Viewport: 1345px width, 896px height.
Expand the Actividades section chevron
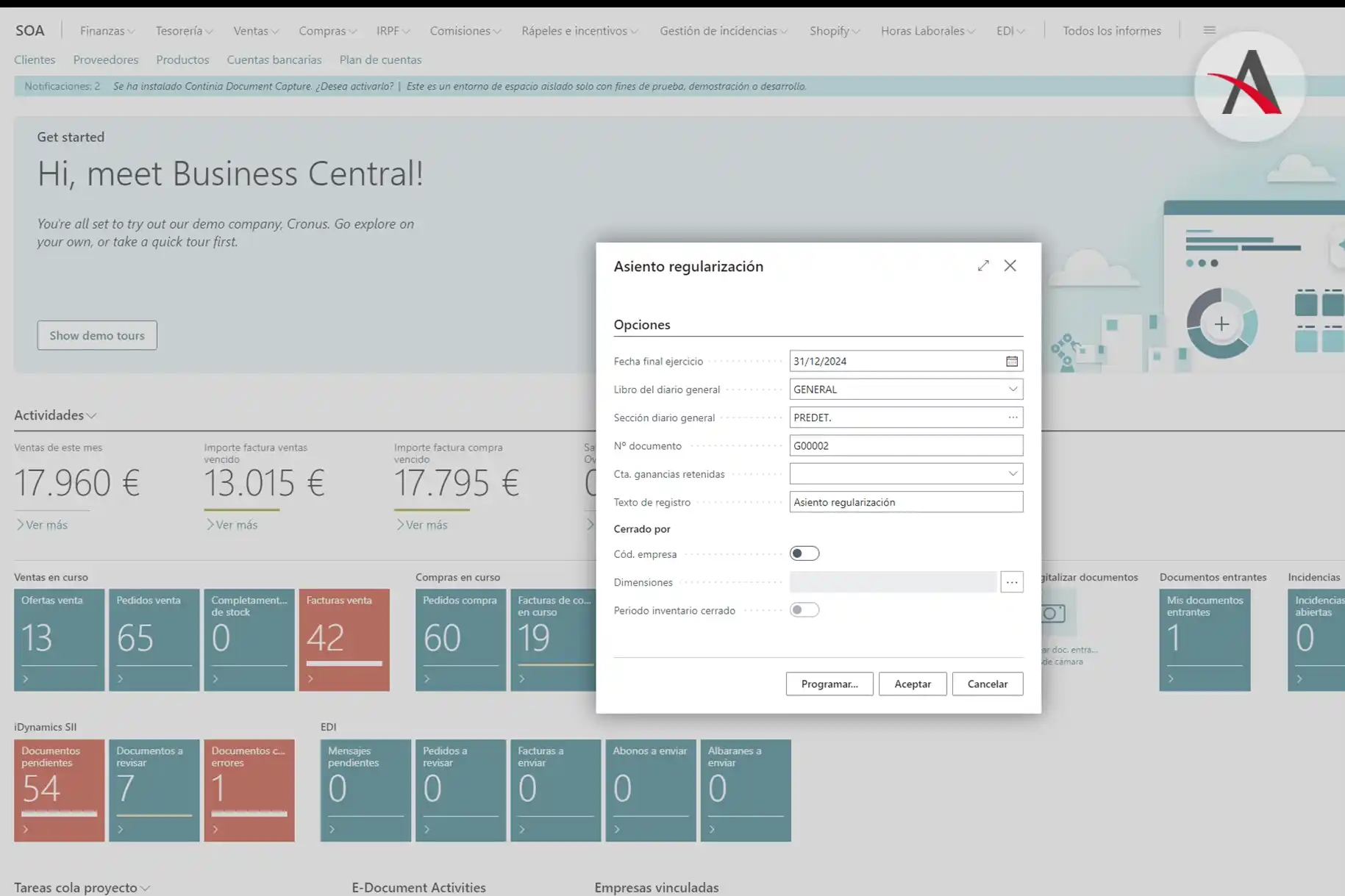pos(92,415)
